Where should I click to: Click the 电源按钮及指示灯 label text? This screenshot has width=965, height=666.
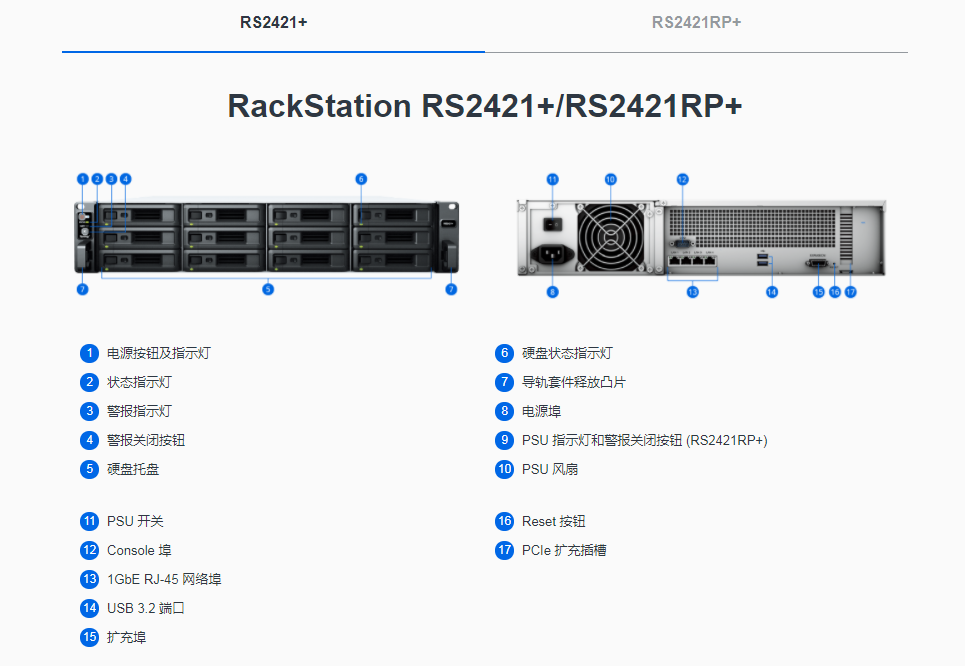(159, 353)
